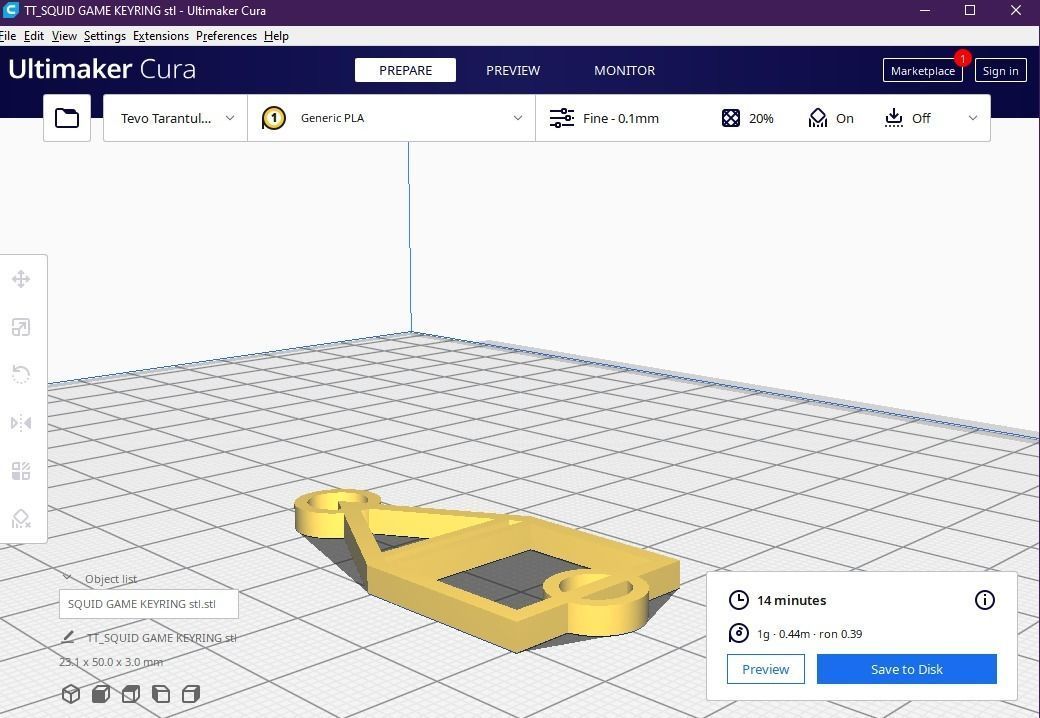The image size is (1040, 718).
Task: Click the extruder 1 material icon
Action: 273,118
